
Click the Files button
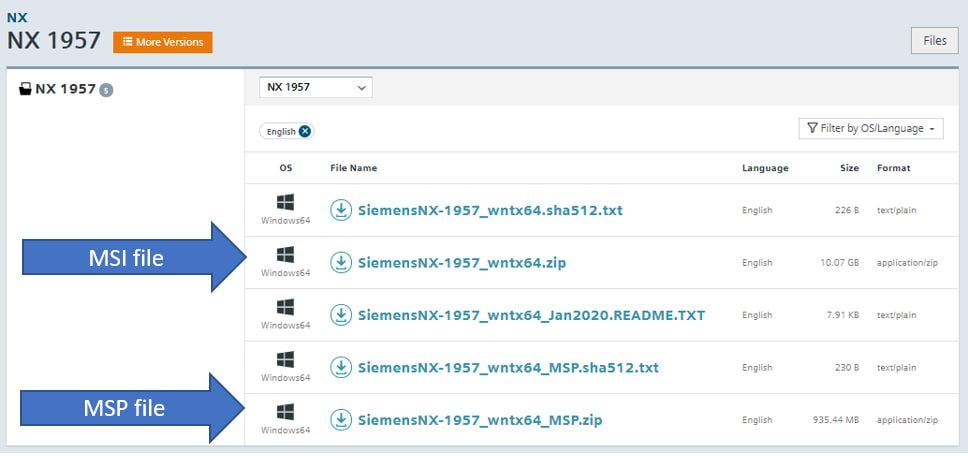click(x=934, y=41)
